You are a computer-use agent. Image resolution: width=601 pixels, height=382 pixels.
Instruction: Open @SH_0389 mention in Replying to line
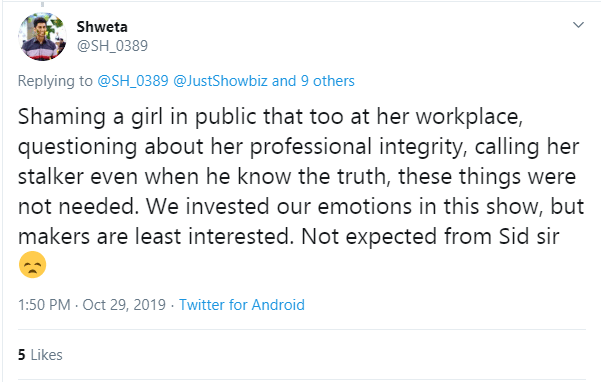pos(133,81)
